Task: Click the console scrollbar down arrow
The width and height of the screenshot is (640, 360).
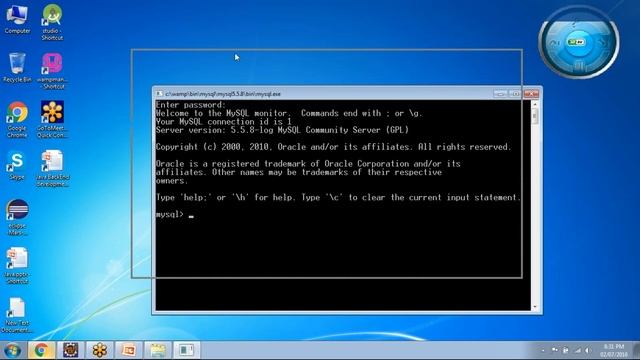Action: pos(535,307)
